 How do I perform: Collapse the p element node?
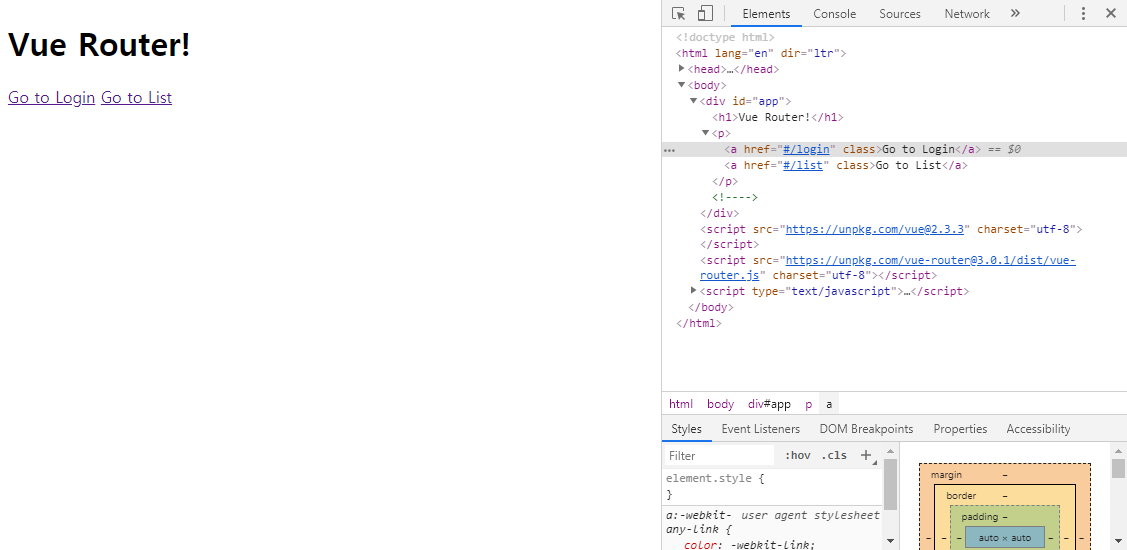point(705,133)
